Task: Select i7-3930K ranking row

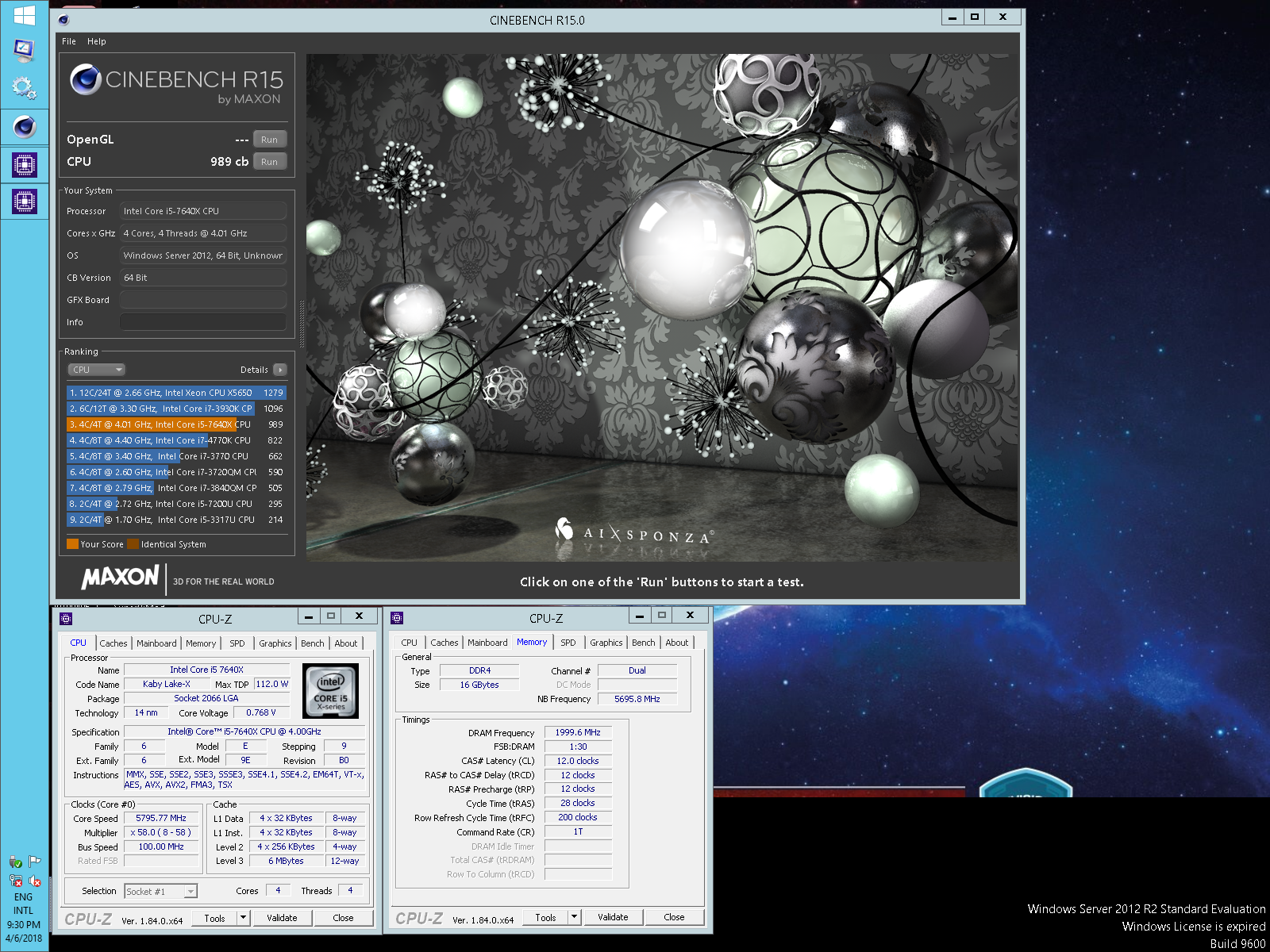Action: (x=176, y=409)
